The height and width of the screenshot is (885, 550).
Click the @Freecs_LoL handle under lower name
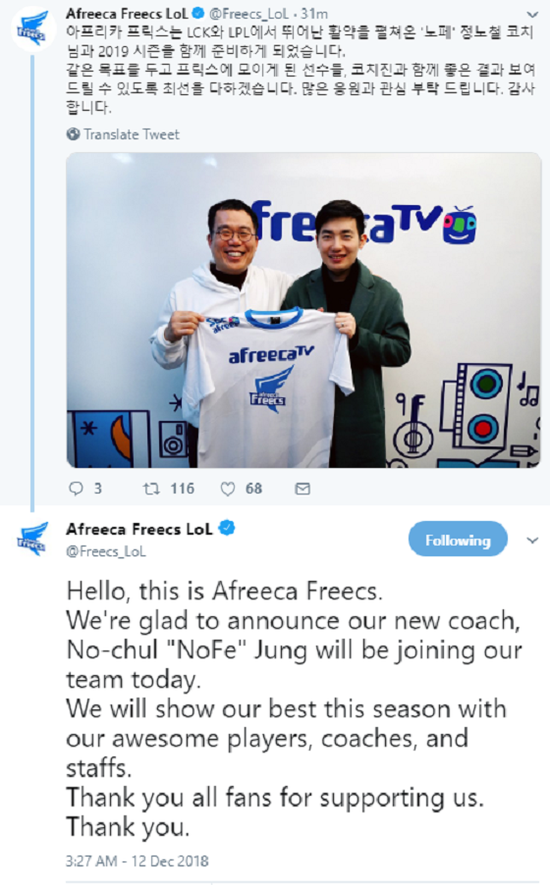tap(106, 551)
